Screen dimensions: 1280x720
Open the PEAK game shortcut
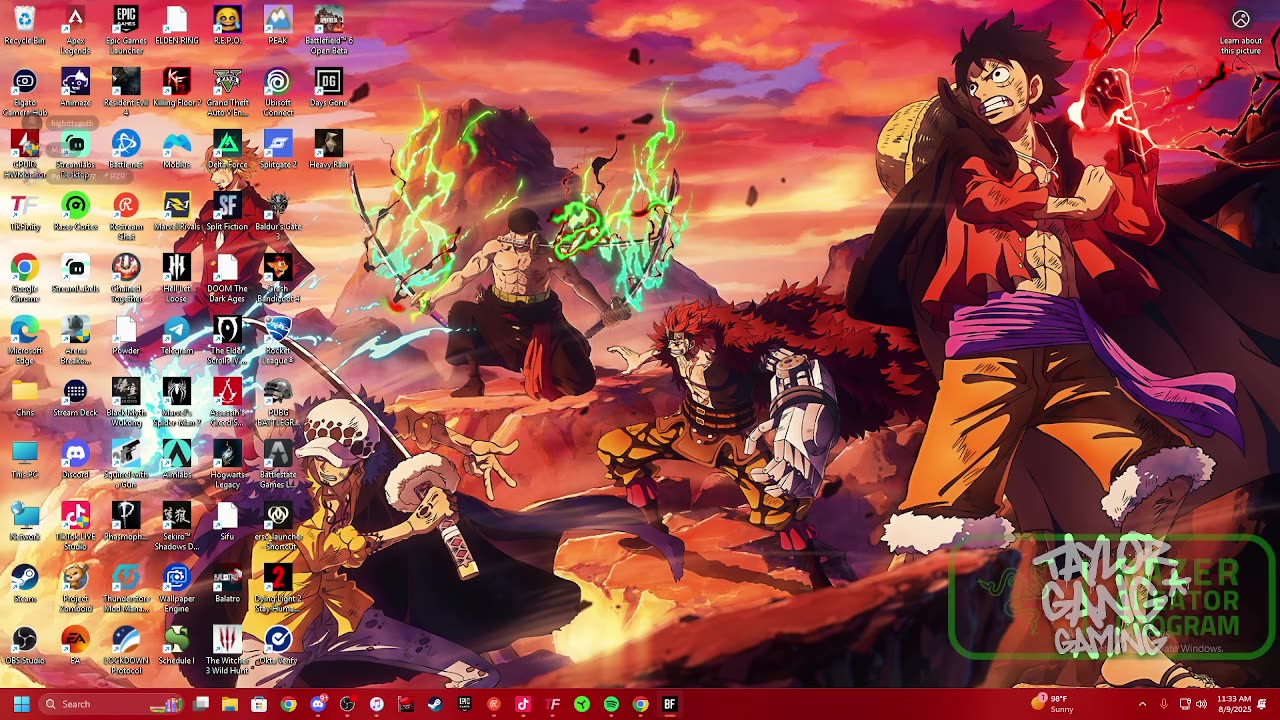point(278,27)
